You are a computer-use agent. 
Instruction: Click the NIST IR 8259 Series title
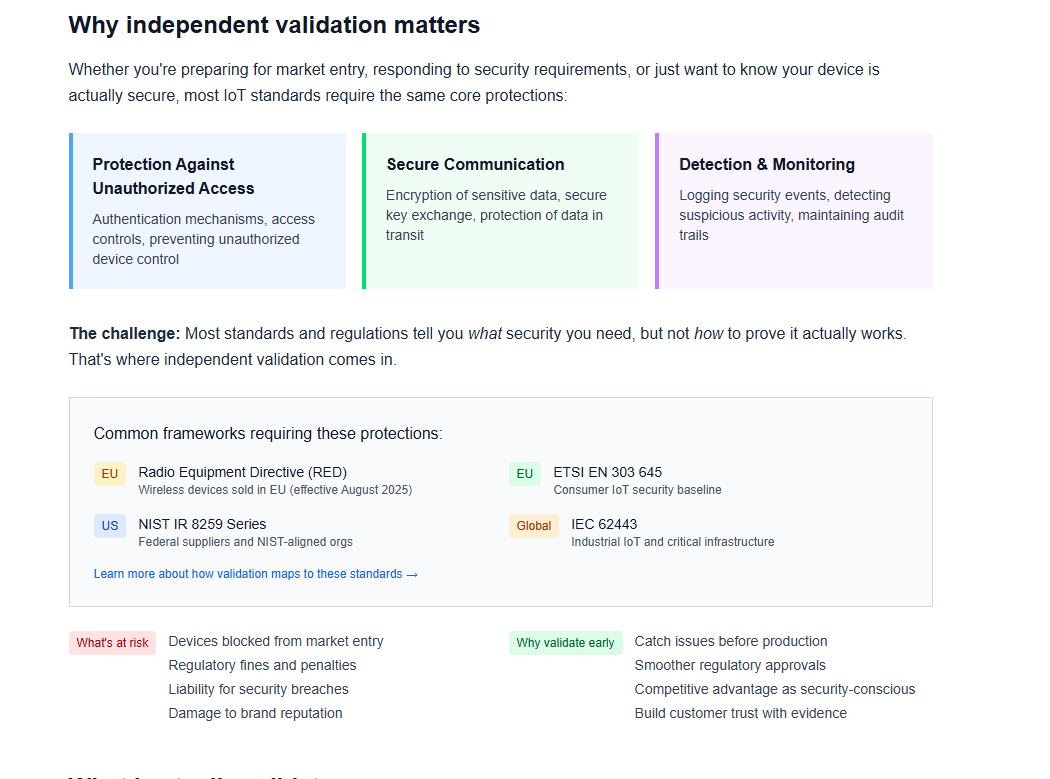pyautogui.click(x=202, y=524)
